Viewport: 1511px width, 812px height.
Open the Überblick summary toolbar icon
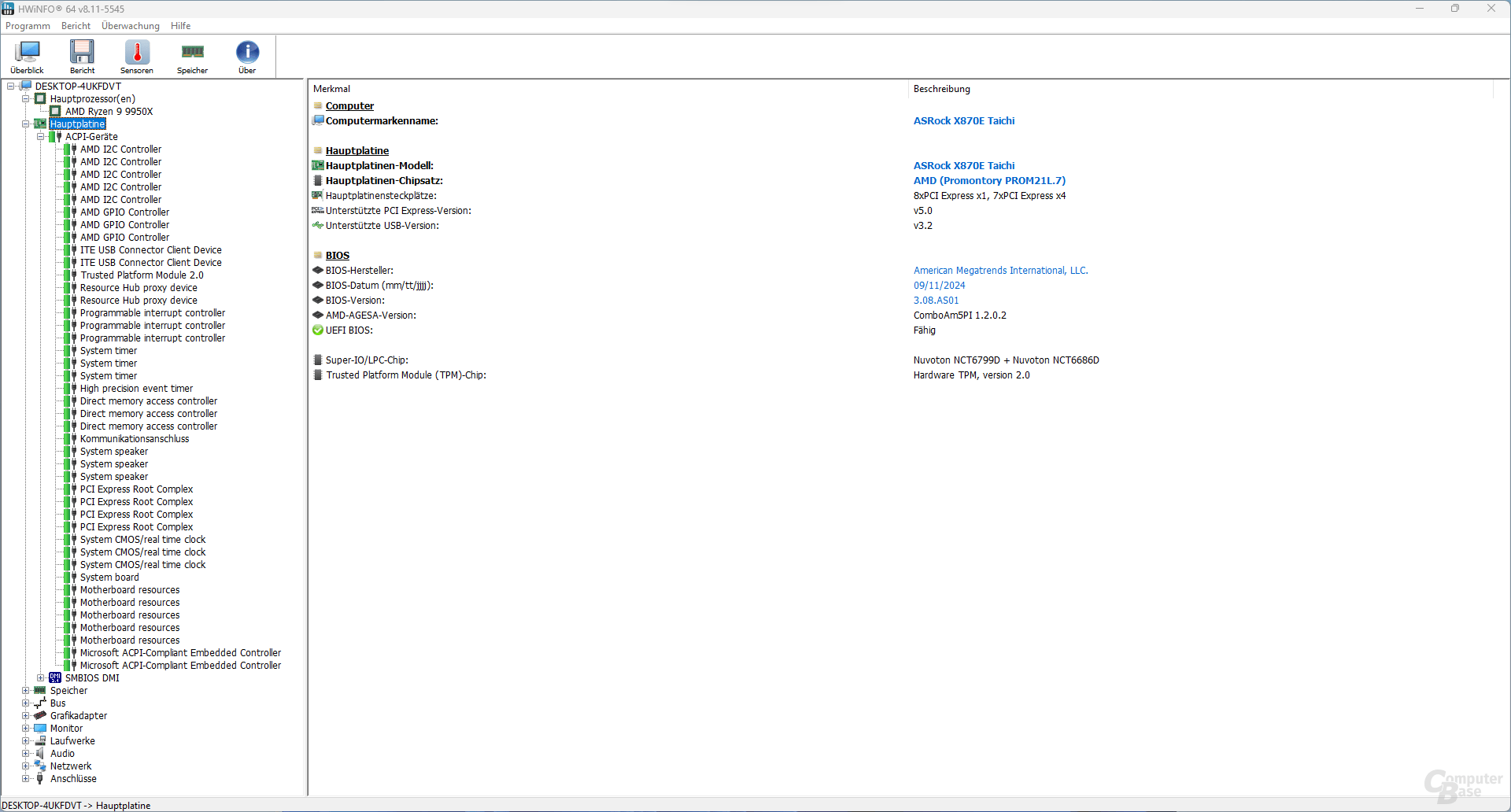click(x=27, y=53)
